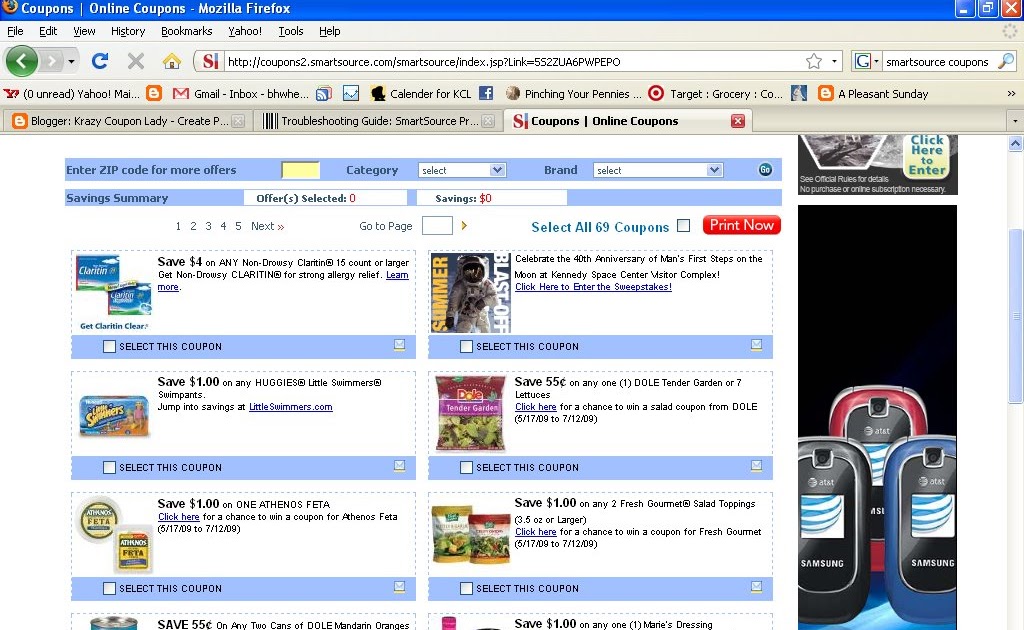Click the vertical scrollbar thumb
This screenshot has width=1024, height=630.
(x=1016, y=317)
